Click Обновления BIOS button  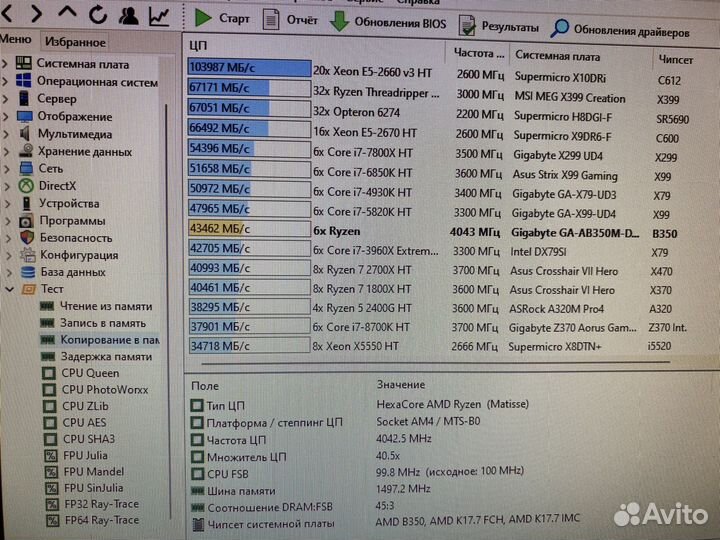coord(388,22)
